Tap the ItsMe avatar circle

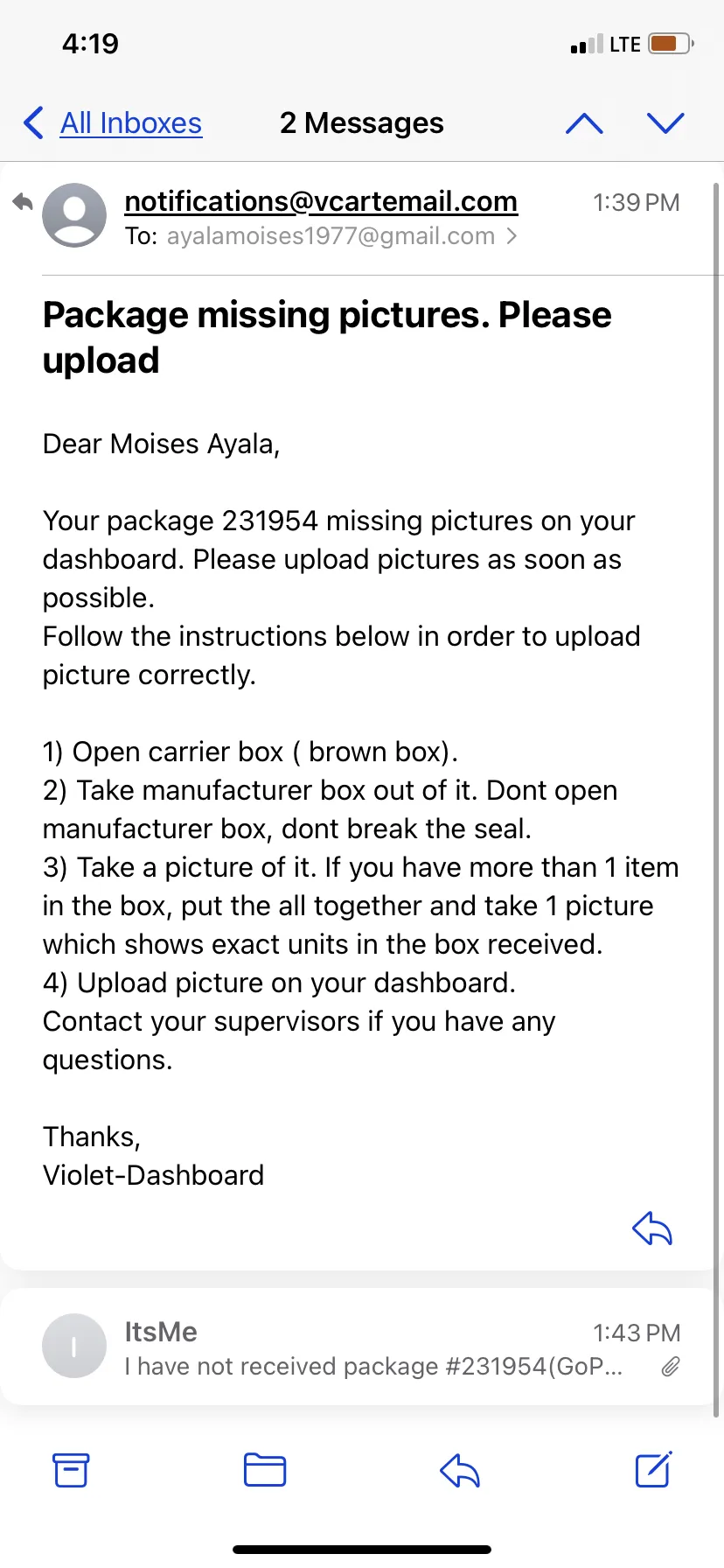[x=74, y=1346]
